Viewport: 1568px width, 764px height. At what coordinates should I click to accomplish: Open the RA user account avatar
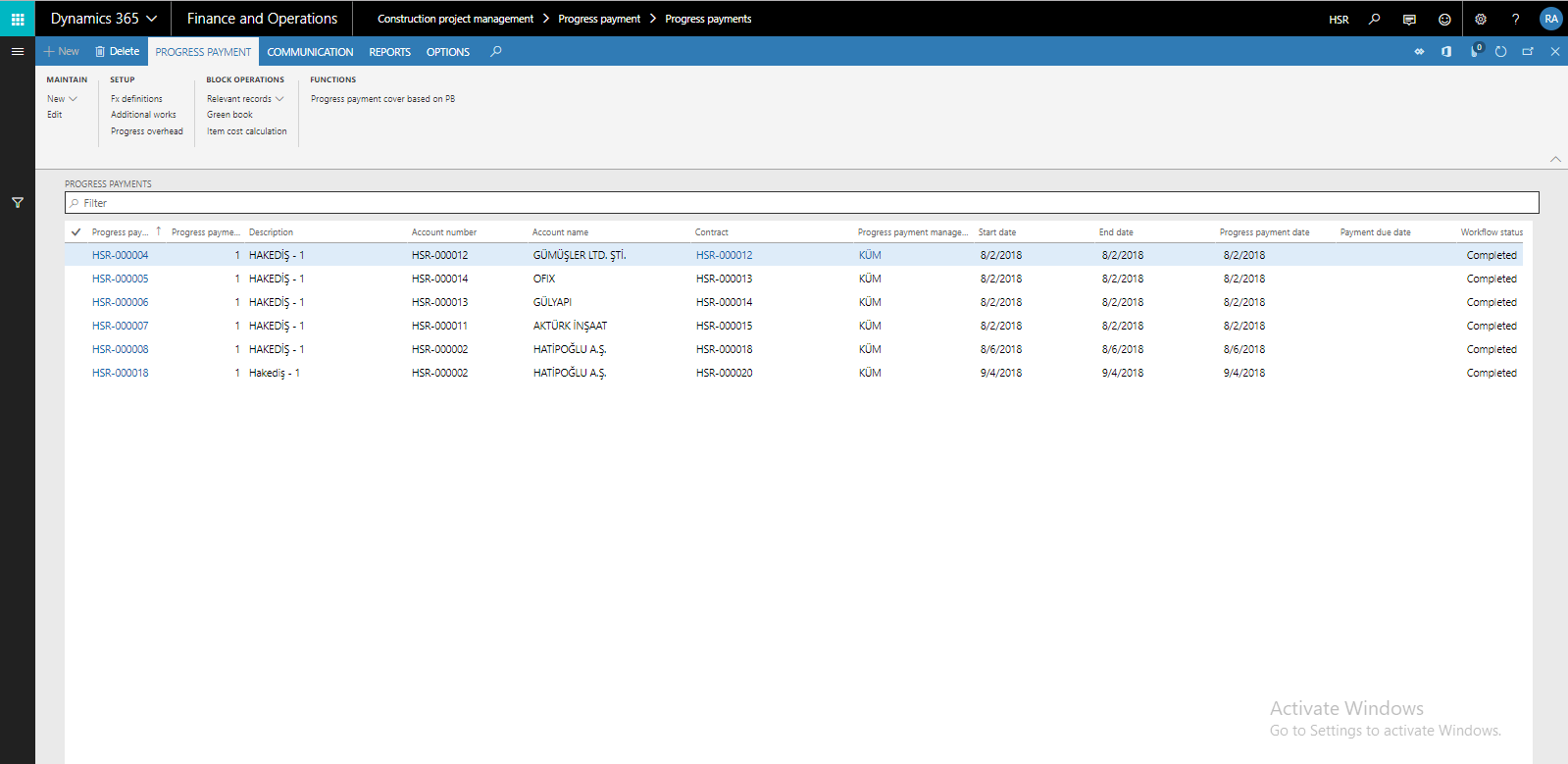point(1551,19)
